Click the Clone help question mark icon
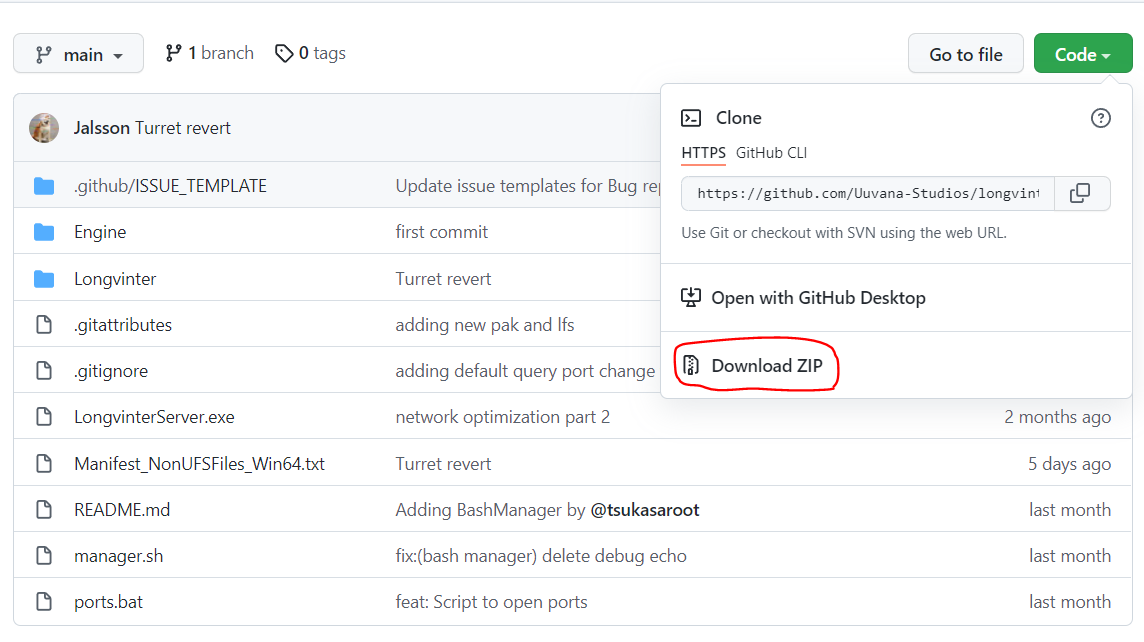Screen dimensions: 1144x642 [1100, 118]
